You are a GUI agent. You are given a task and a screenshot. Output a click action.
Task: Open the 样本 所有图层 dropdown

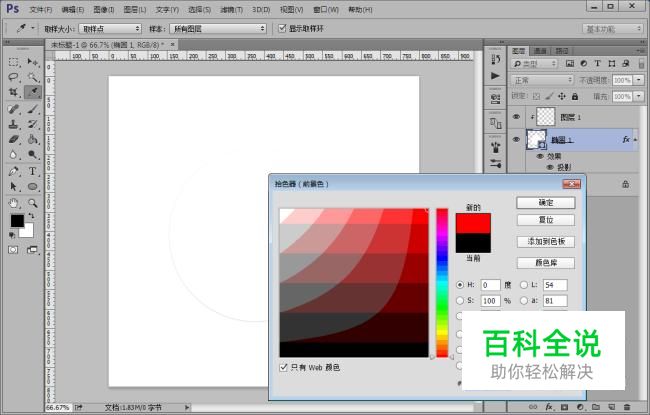click(x=218, y=29)
